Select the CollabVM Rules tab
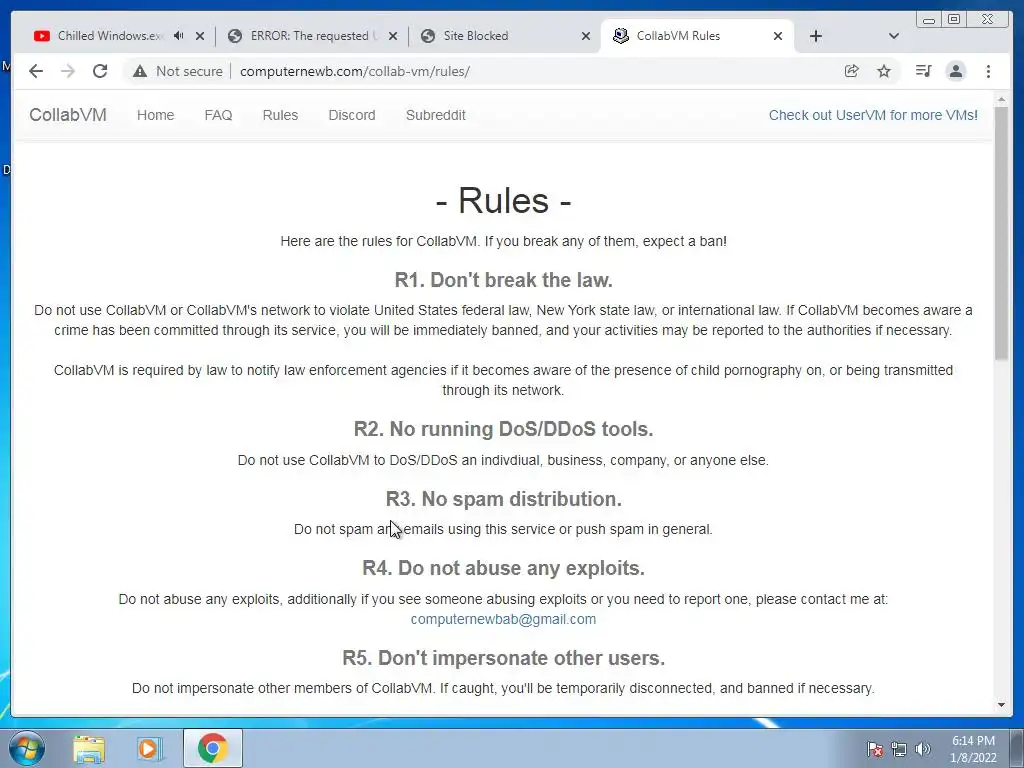Viewport: 1024px width, 768px height. [678, 36]
